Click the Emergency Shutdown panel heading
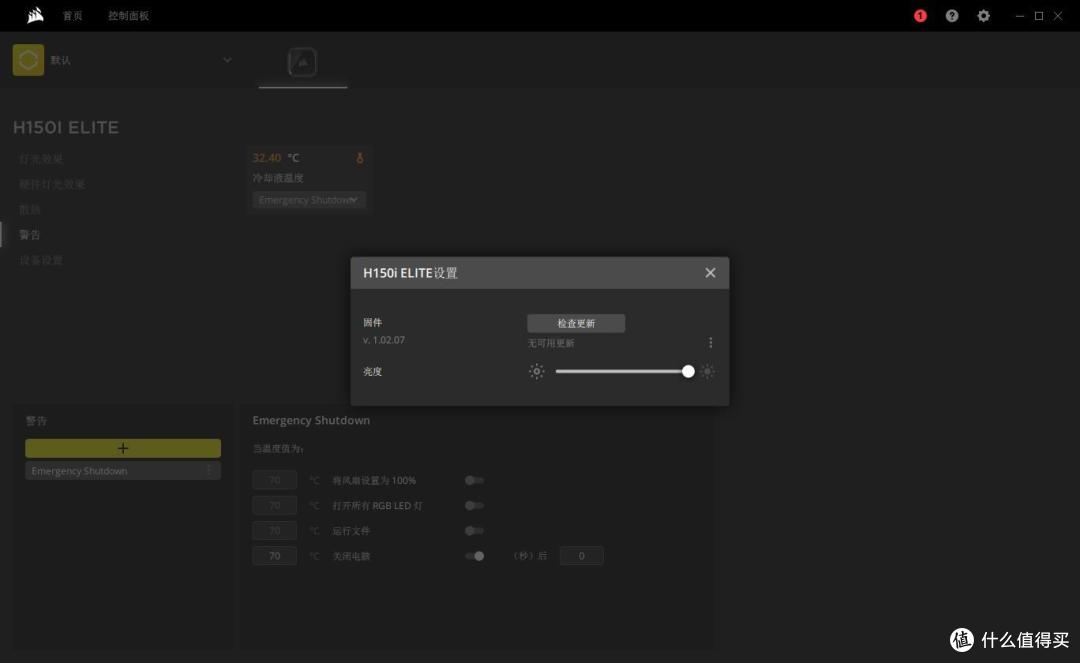 pyautogui.click(x=311, y=420)
